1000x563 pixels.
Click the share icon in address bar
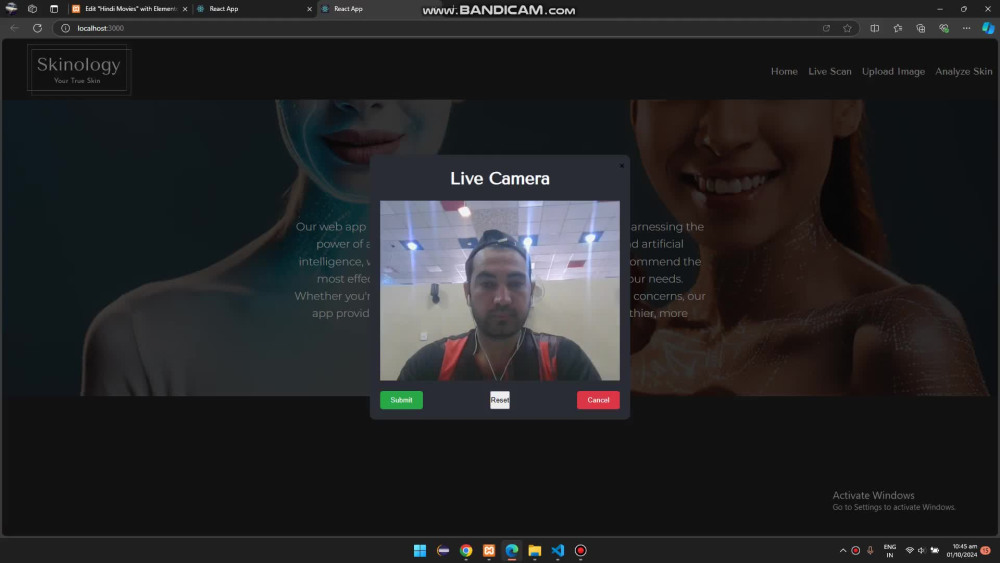(x=826, y=28)
